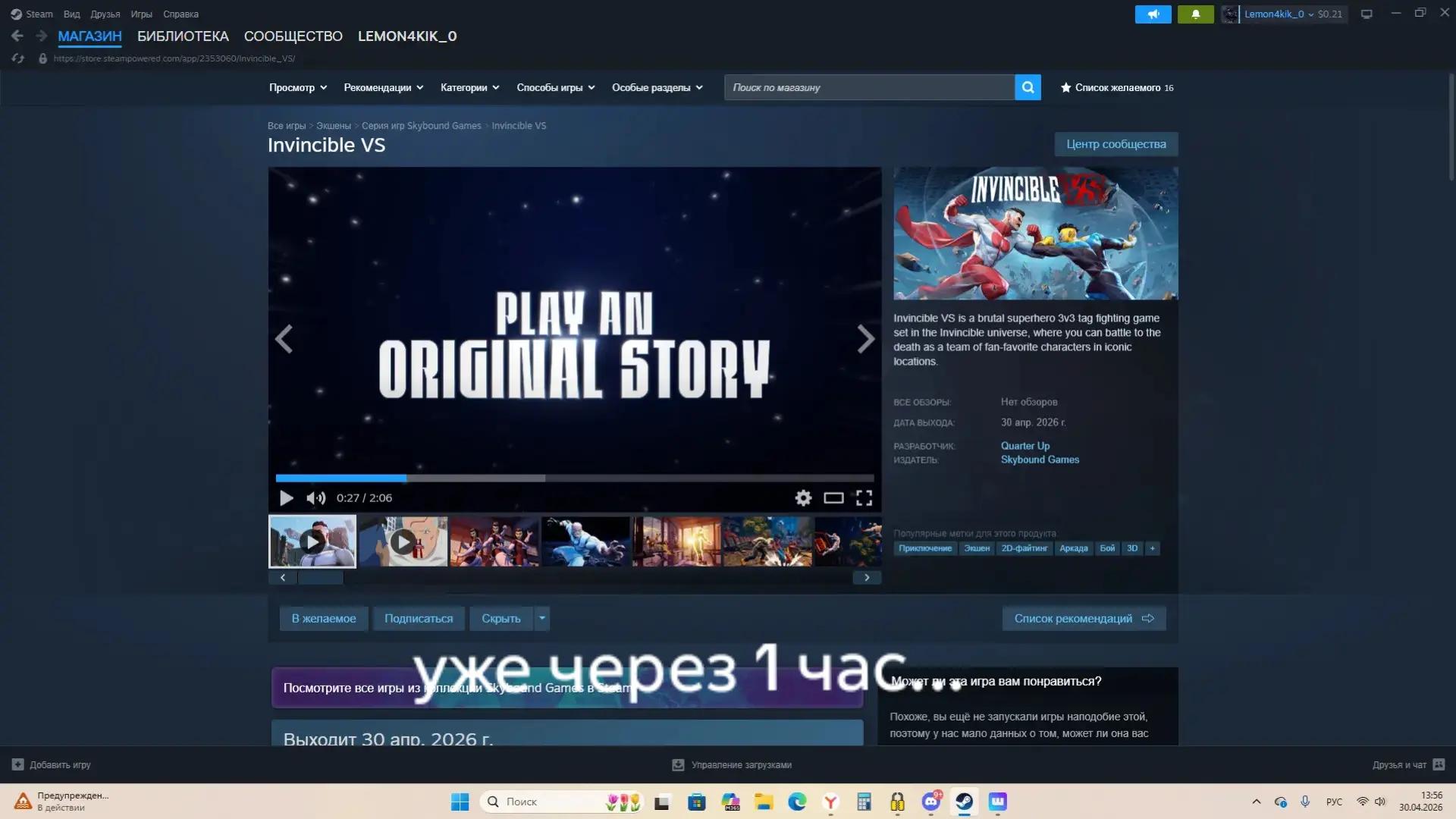
Task: Switch to the СООБЩЕСТВО tab
Action: [x=293, y=36]
